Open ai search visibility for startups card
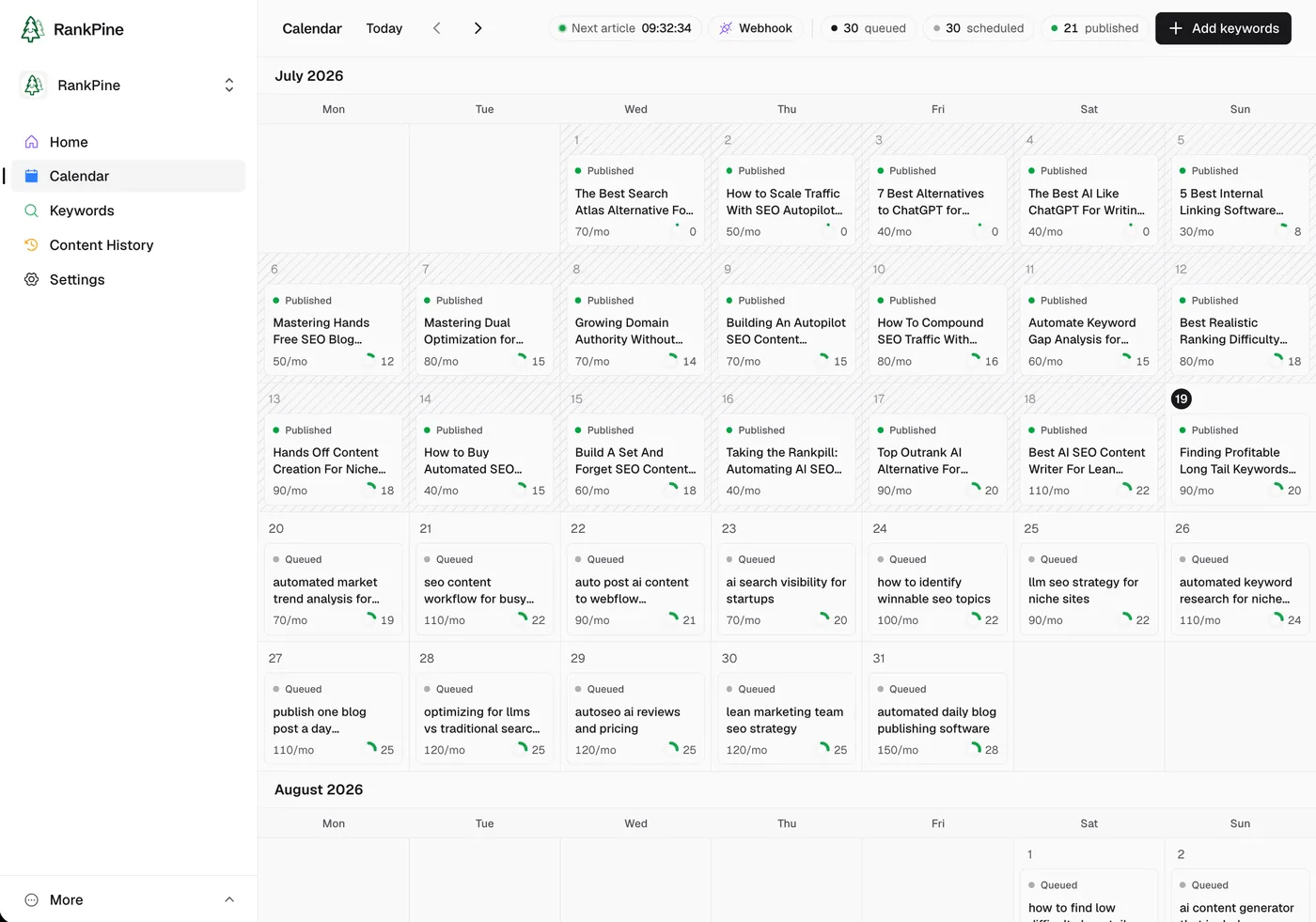Viewport: 1316px width, 922px height. 787,590
